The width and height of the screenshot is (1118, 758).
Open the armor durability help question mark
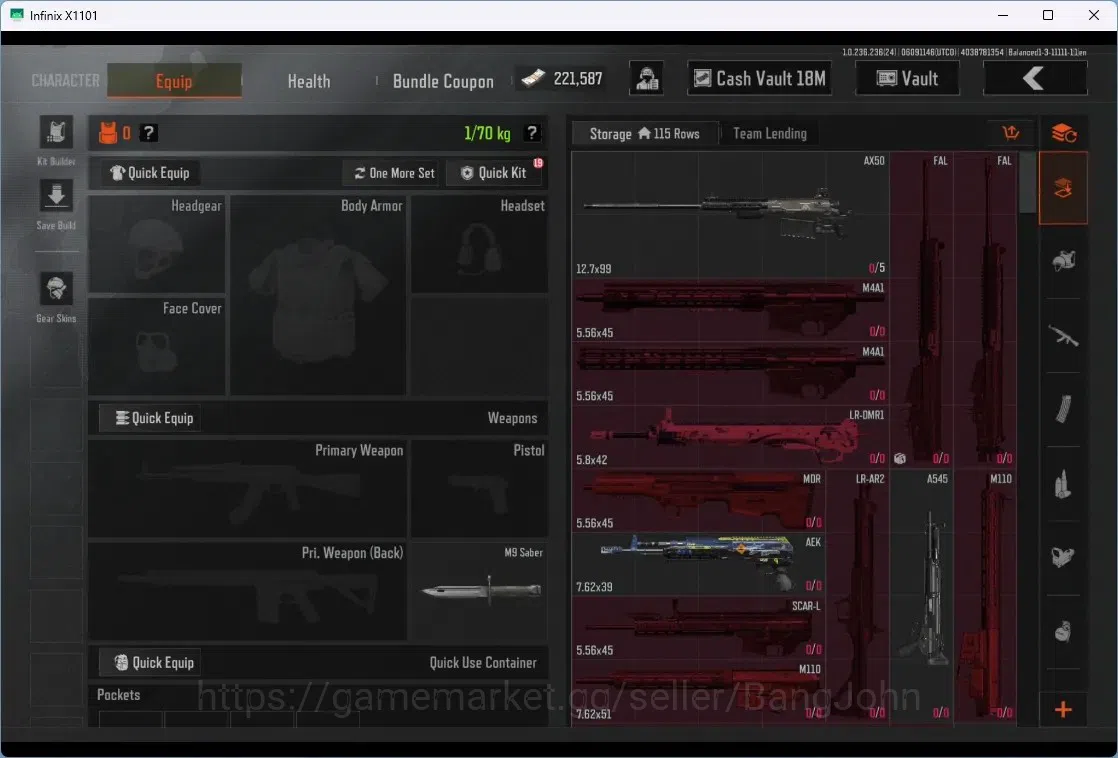tap(148, 133)
